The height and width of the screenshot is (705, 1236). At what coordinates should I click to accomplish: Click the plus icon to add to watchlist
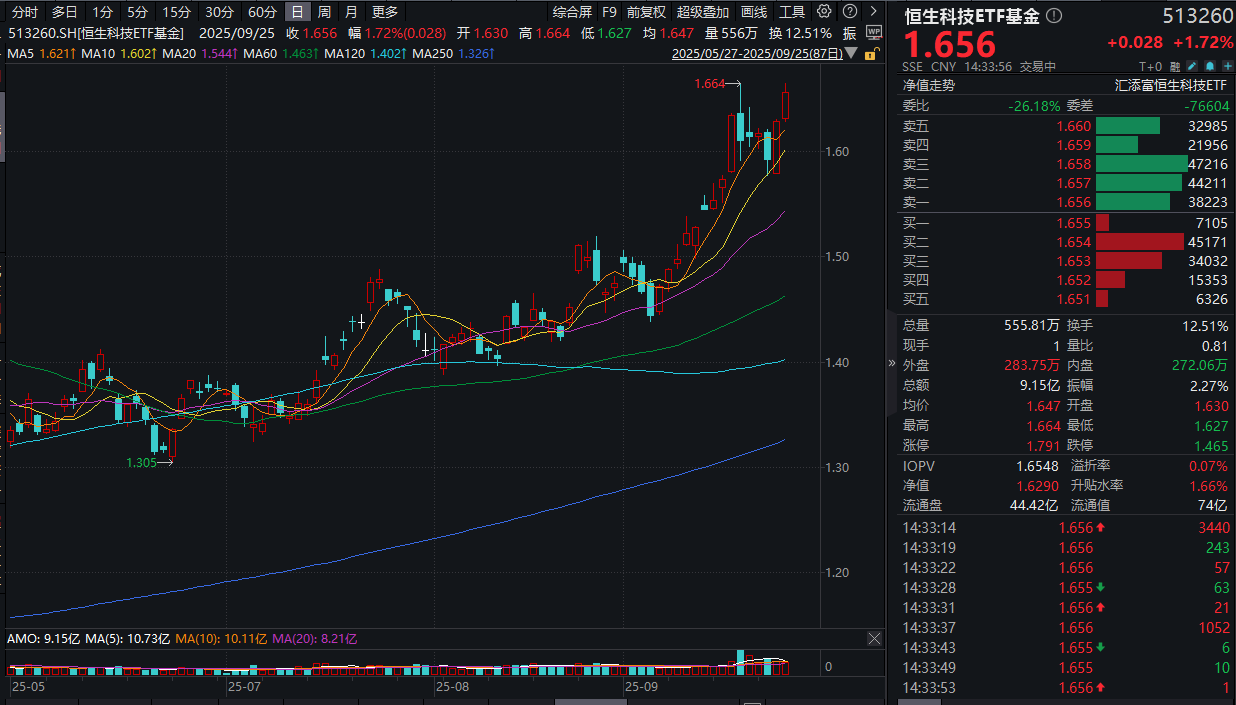1227,64
